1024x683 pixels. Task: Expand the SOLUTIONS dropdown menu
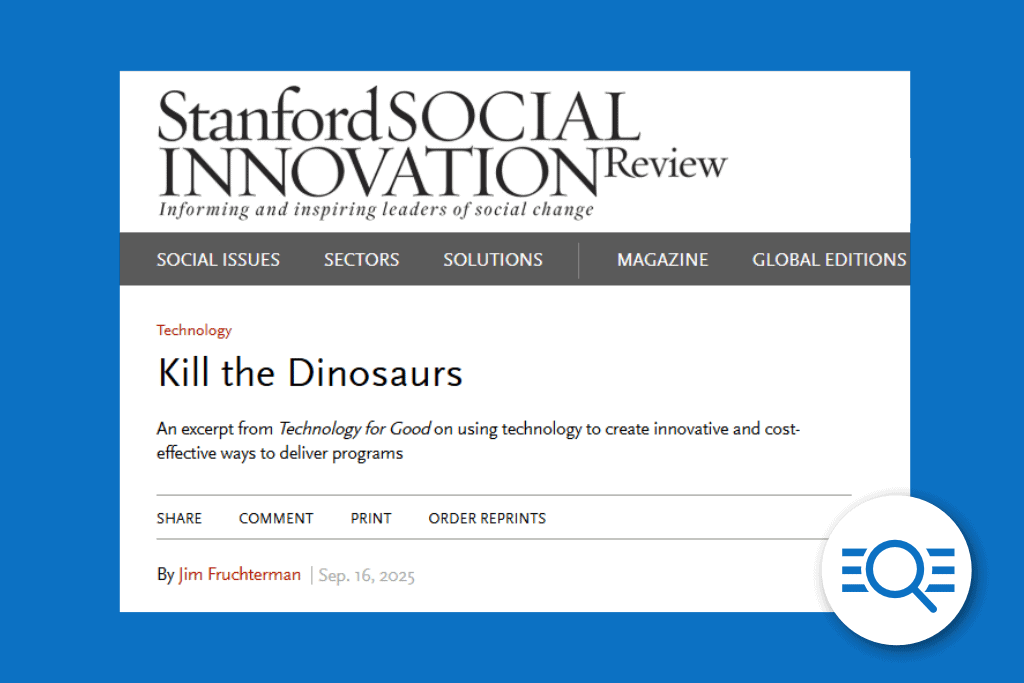click(x=492, y=259)
